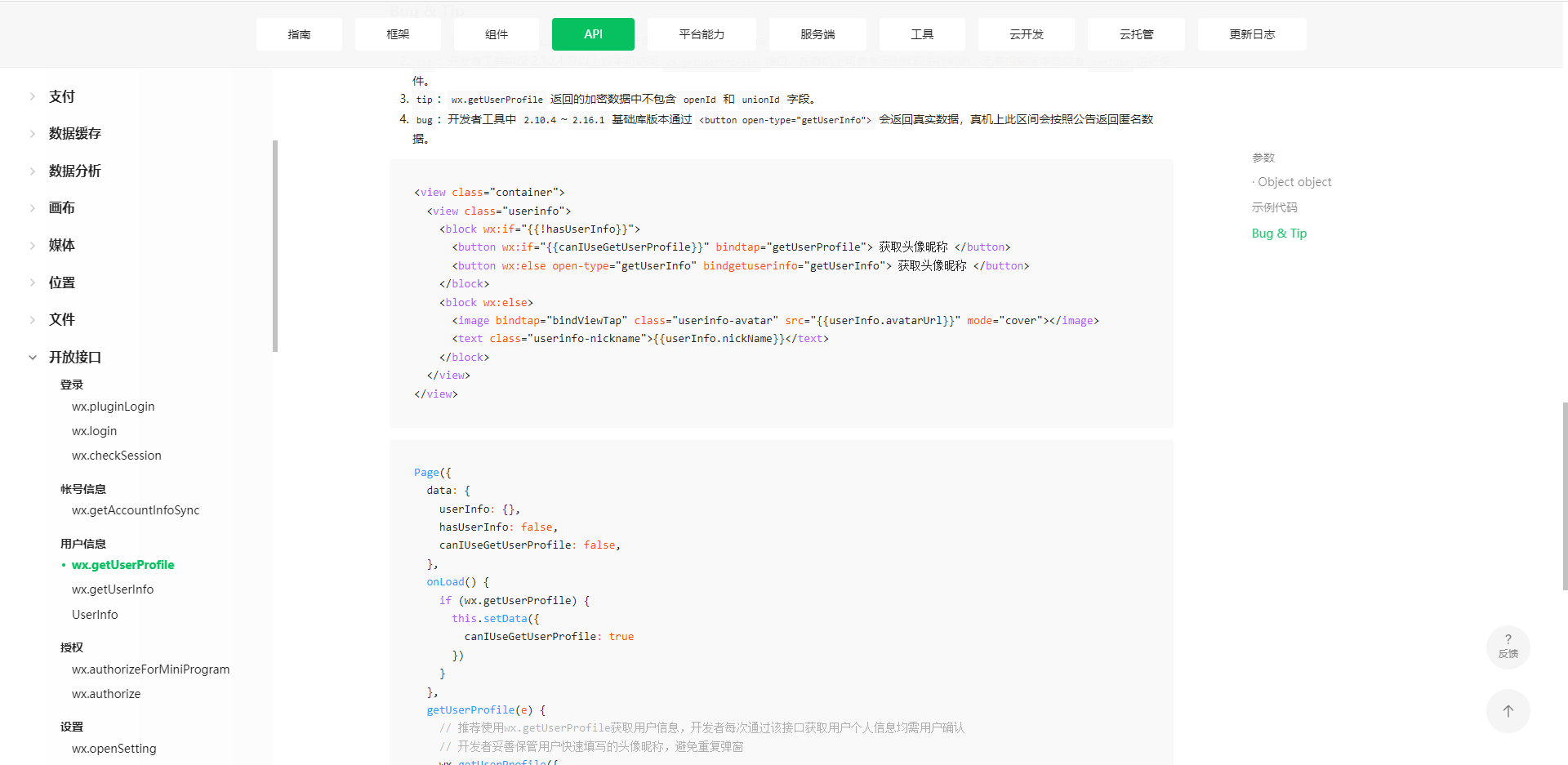Viewport: 1568px width, 765px height.
Task: Click the page vertical scrollbar thumb
Action: [1565, 496]
